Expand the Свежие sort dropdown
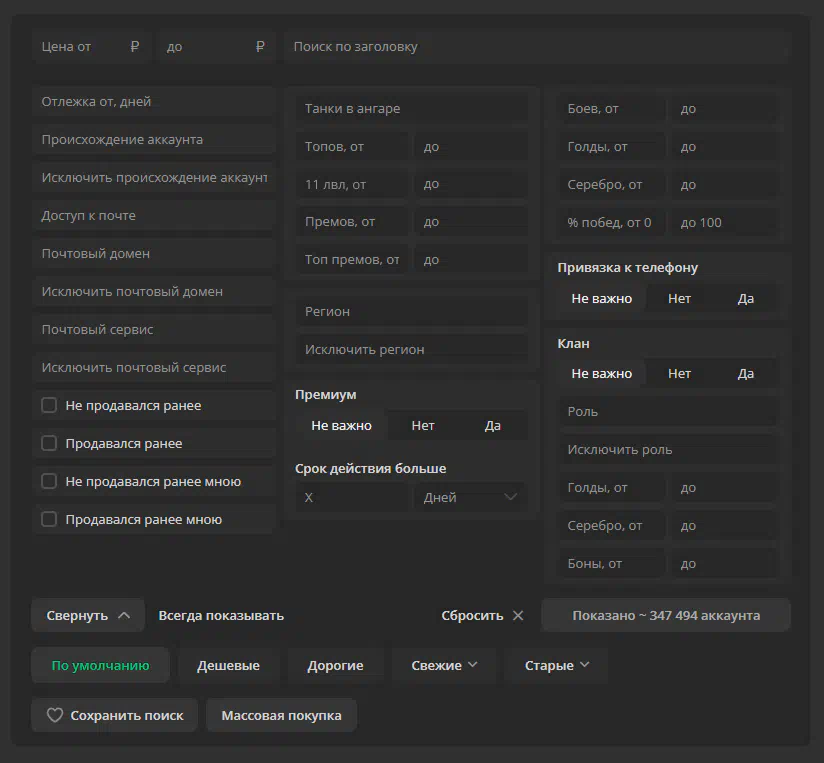824x763 pixels. coord(444,665)
